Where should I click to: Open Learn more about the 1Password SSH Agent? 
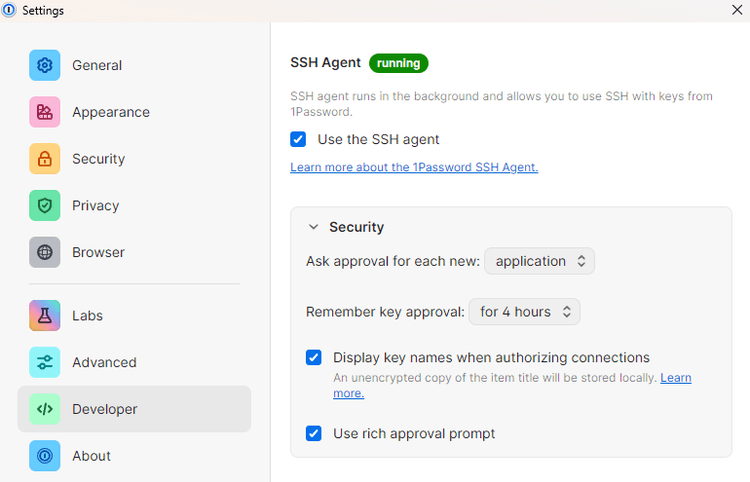point(414,167)
